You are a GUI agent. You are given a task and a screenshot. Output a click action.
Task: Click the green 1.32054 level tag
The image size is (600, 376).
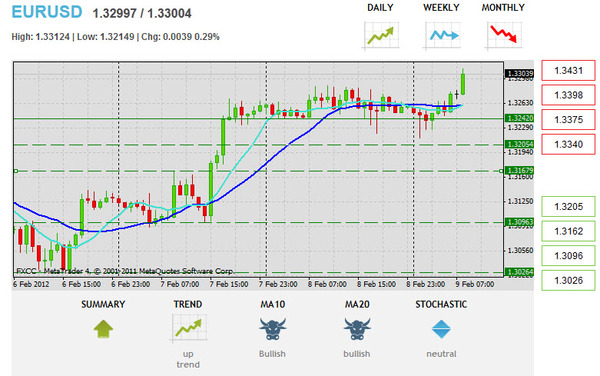point(519,144)
